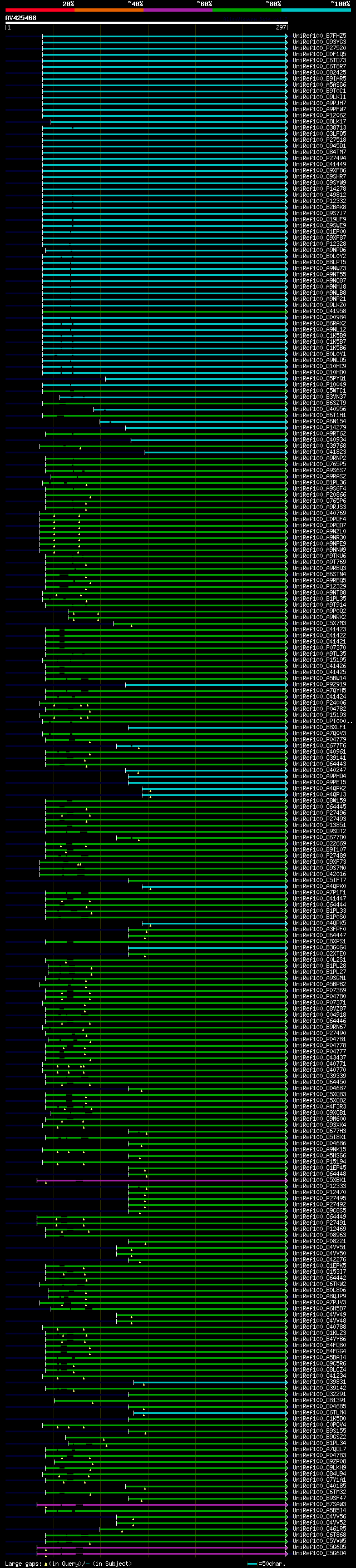Select the UniRef100_Q40247 label
The height and width of the screenshot is (1568, 356).
[319, 770]
